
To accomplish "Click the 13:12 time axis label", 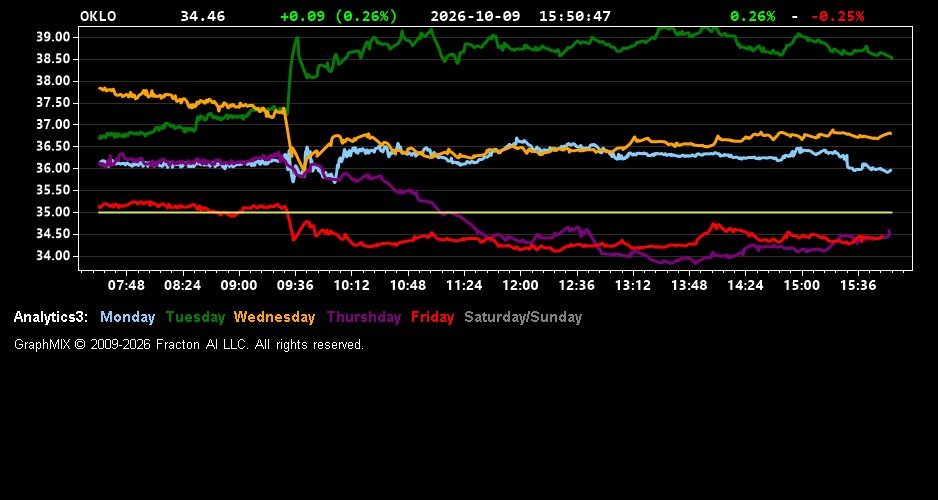I will [633, 286].
